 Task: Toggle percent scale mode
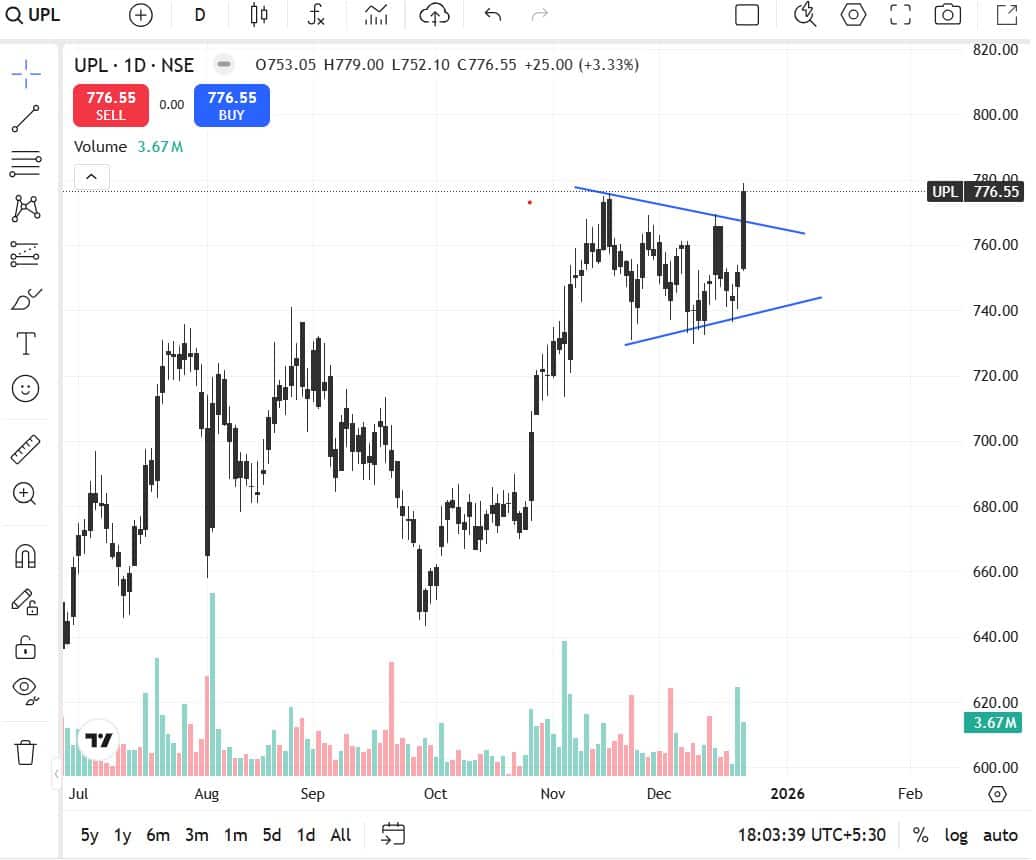click(x=920, y=836)
